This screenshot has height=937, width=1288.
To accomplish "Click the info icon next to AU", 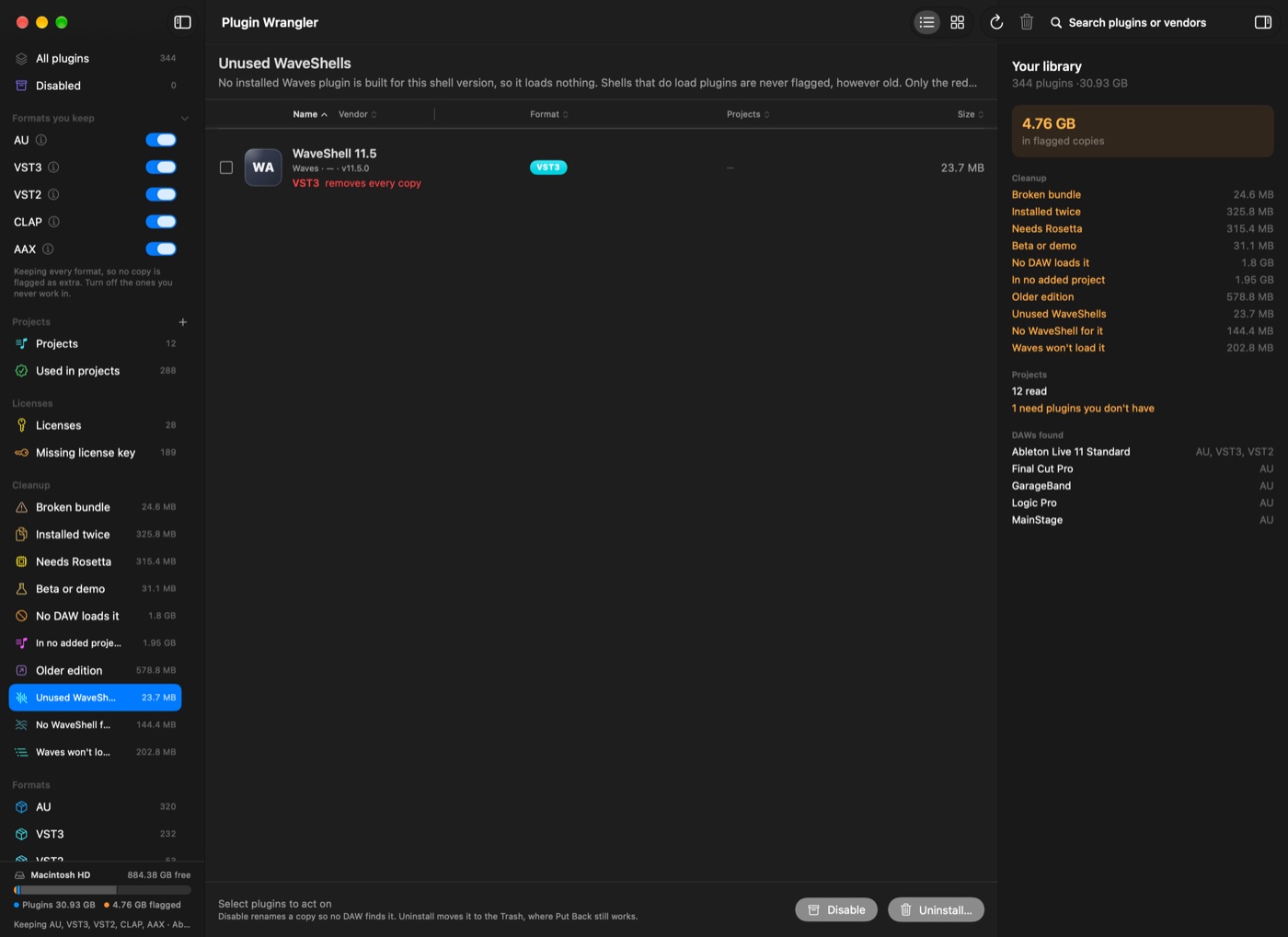I will click(x=41, y=140).
